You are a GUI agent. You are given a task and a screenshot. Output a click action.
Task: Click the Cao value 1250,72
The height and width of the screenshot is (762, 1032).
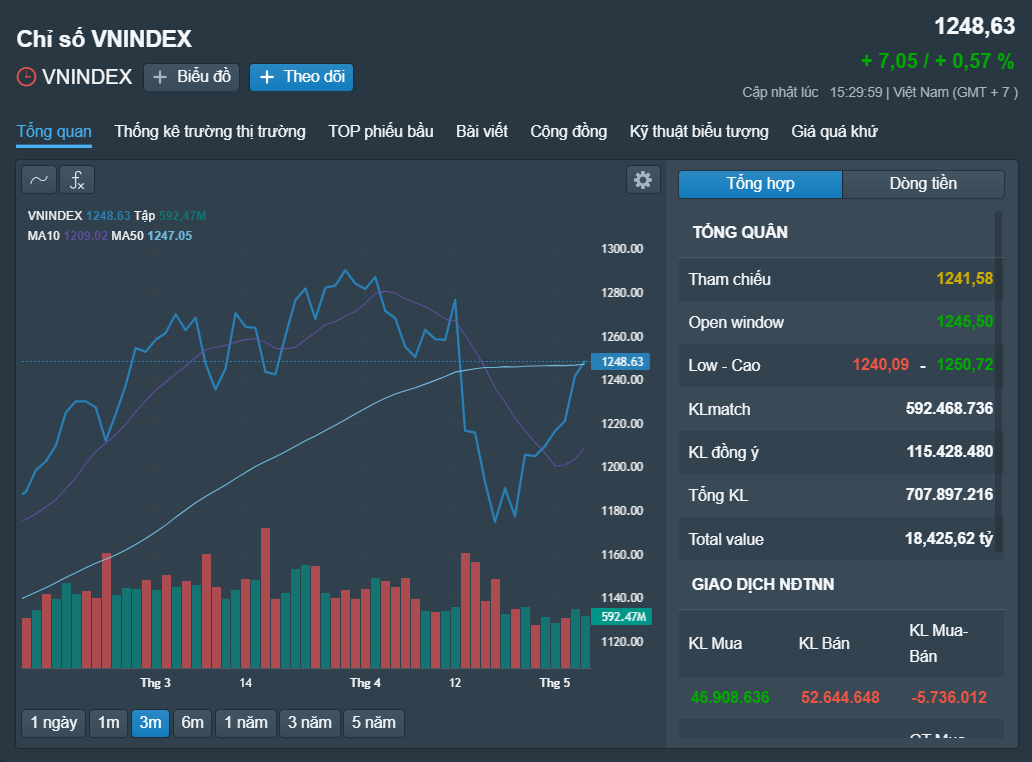(x=965, y=365)
